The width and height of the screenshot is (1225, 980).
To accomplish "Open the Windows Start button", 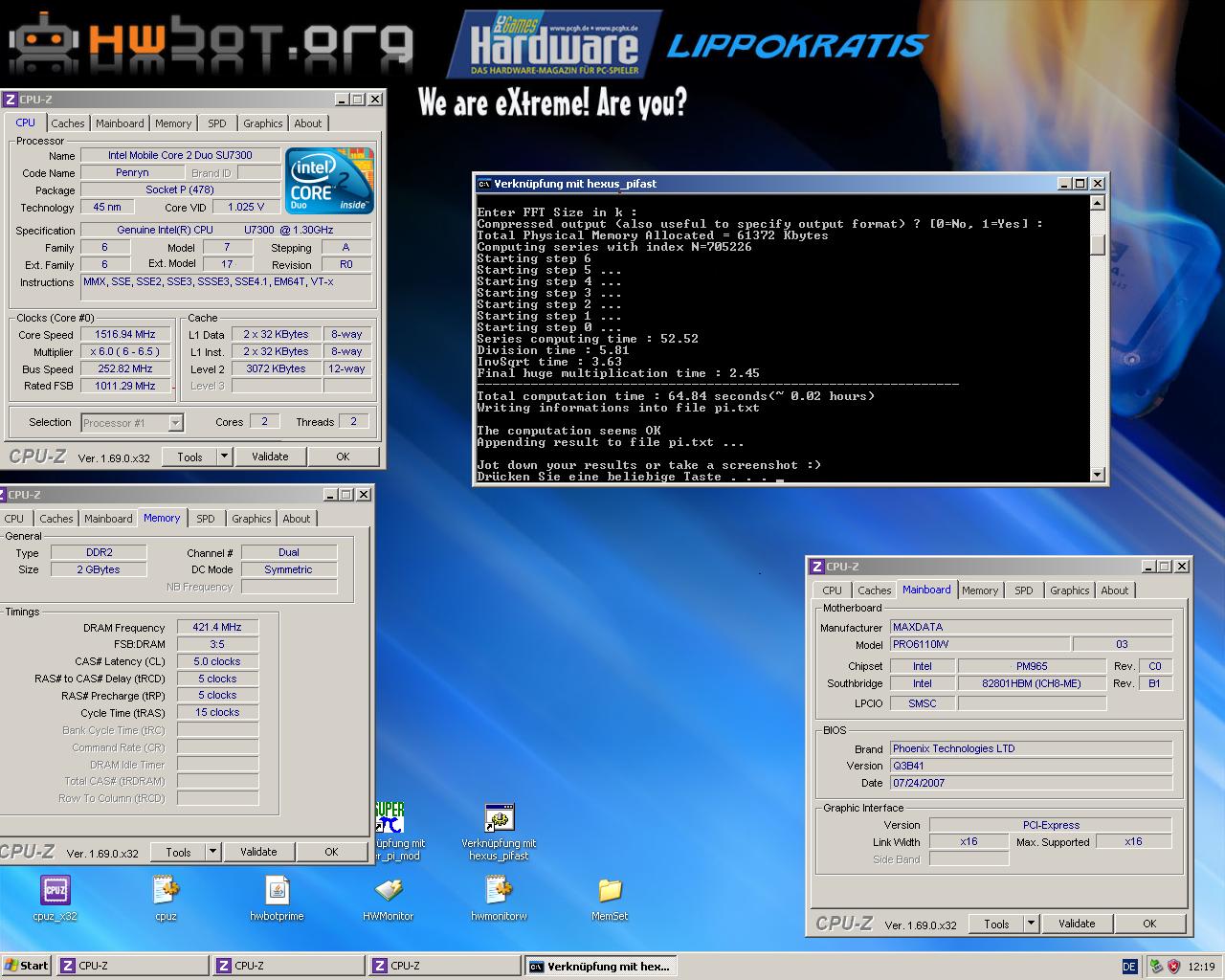I will click(x=26, y=966).
